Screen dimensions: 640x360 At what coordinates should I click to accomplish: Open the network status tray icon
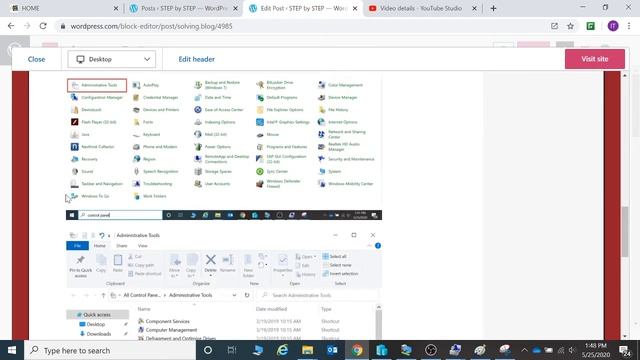560,350
